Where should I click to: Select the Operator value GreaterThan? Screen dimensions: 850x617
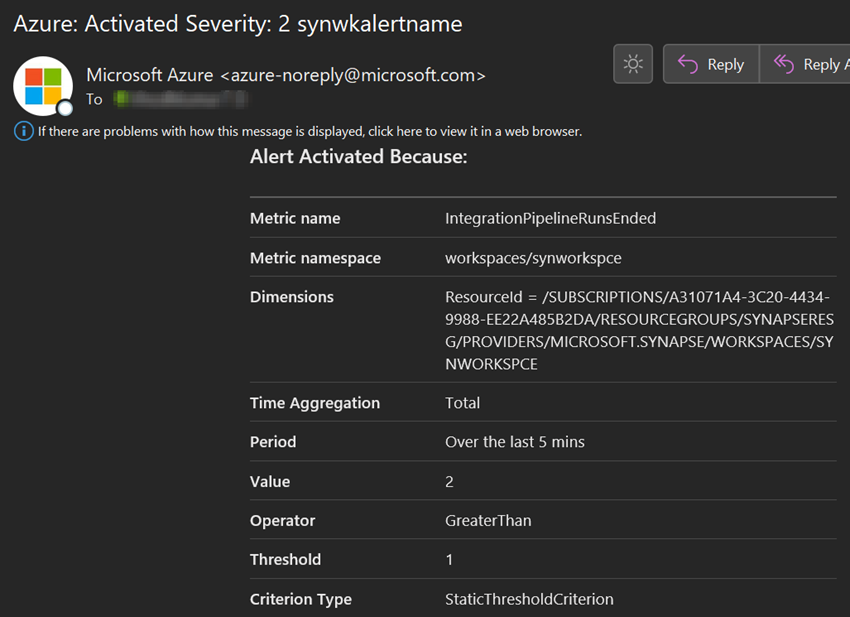pos(491,520)
